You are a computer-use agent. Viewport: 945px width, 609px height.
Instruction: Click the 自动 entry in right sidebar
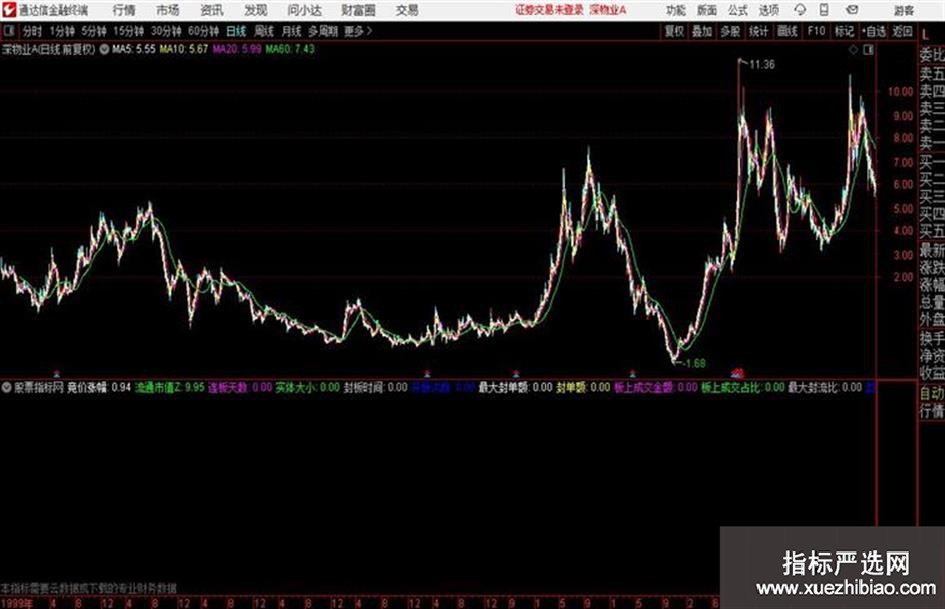[x=932, y=393]
